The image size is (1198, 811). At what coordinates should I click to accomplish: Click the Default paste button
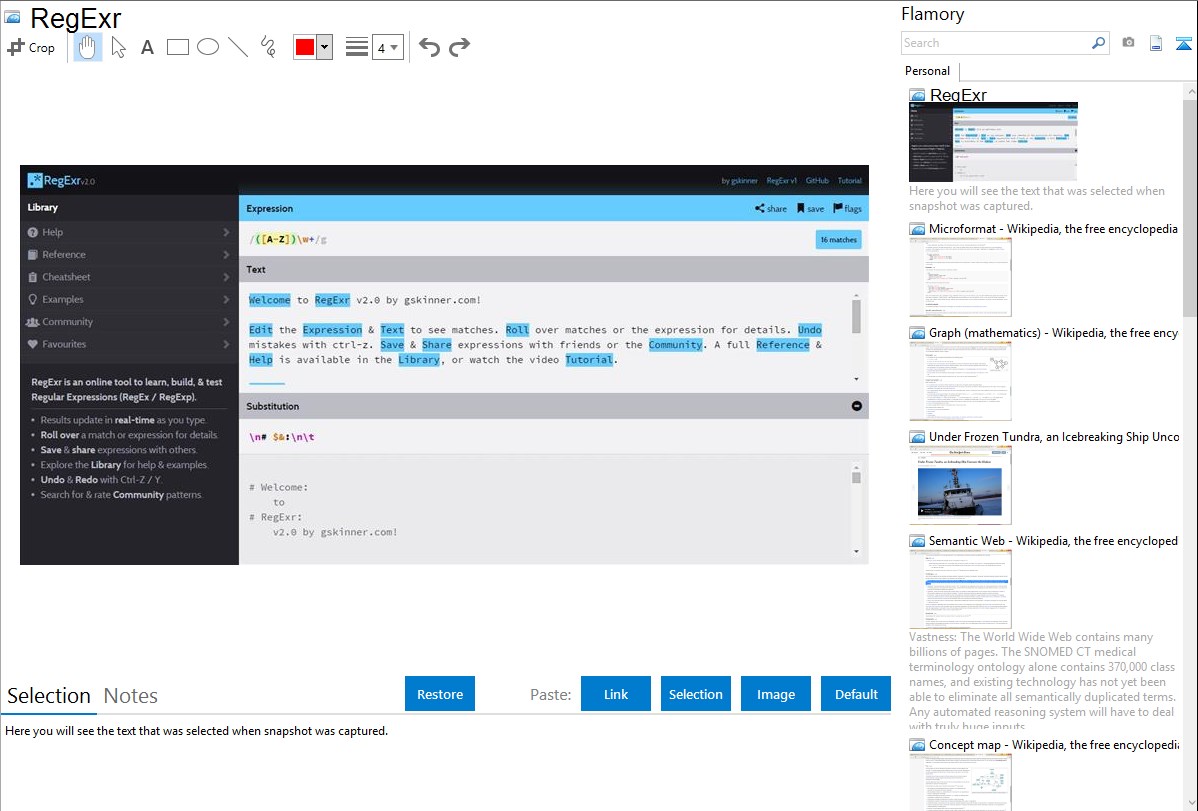tap(856, 694)
